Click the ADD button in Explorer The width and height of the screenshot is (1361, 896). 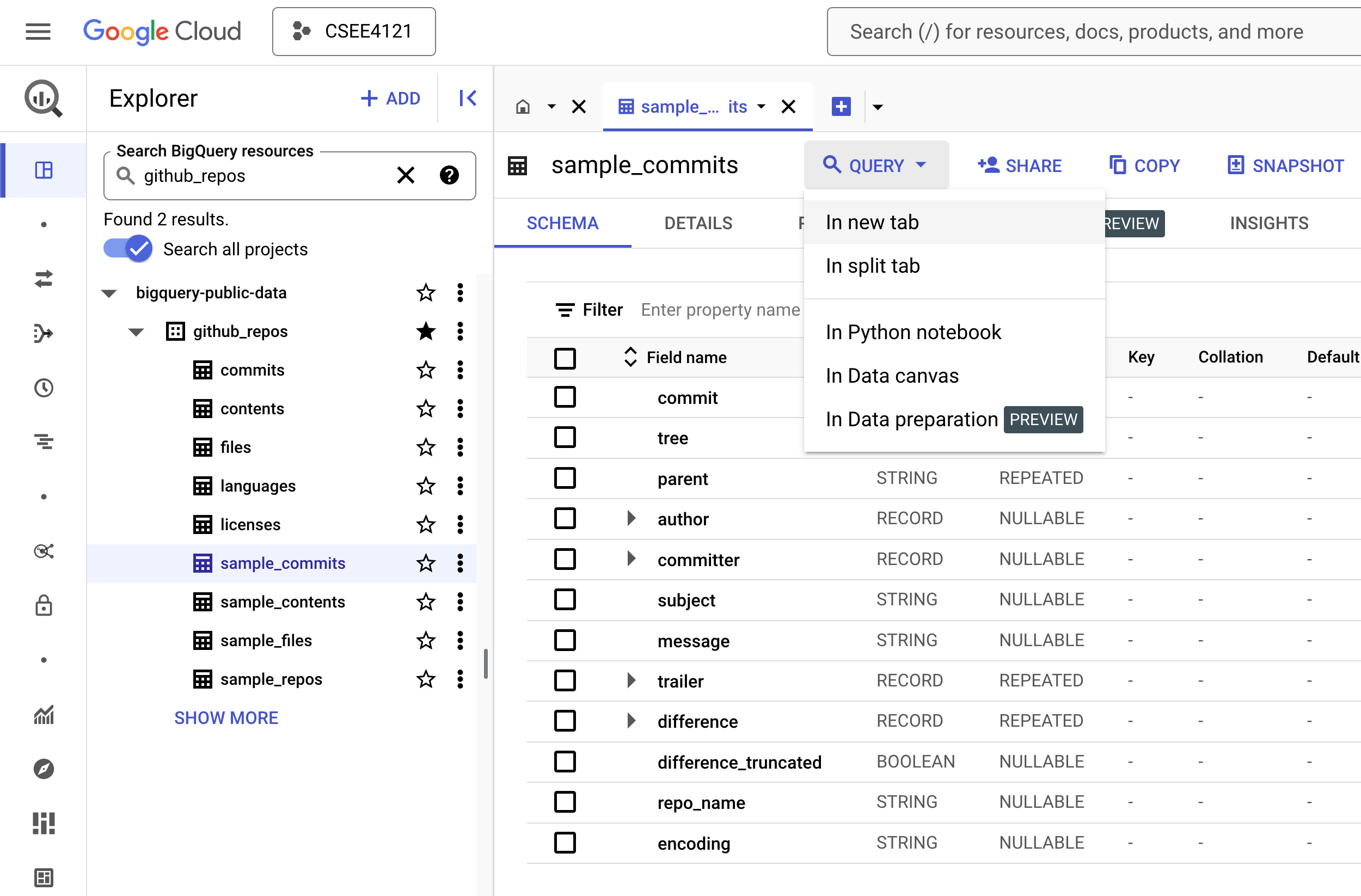[391, 98]
